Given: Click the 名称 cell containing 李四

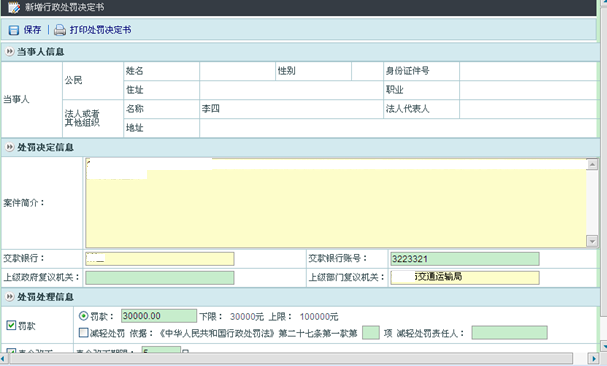Looking at the screenshot, I should click(291, 109).
